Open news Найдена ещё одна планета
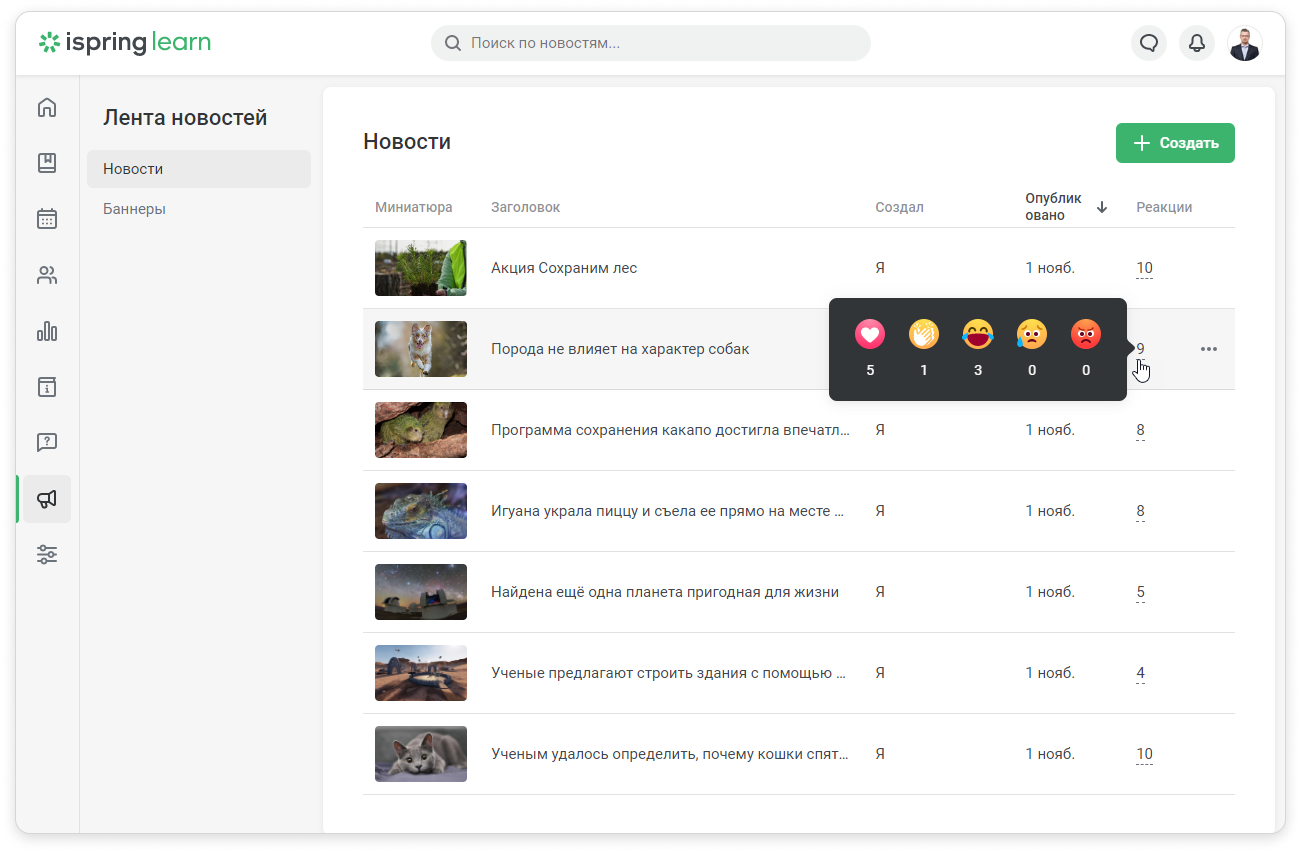The height and width of the screenshot is (853, 1301). [x=665, y=592]
